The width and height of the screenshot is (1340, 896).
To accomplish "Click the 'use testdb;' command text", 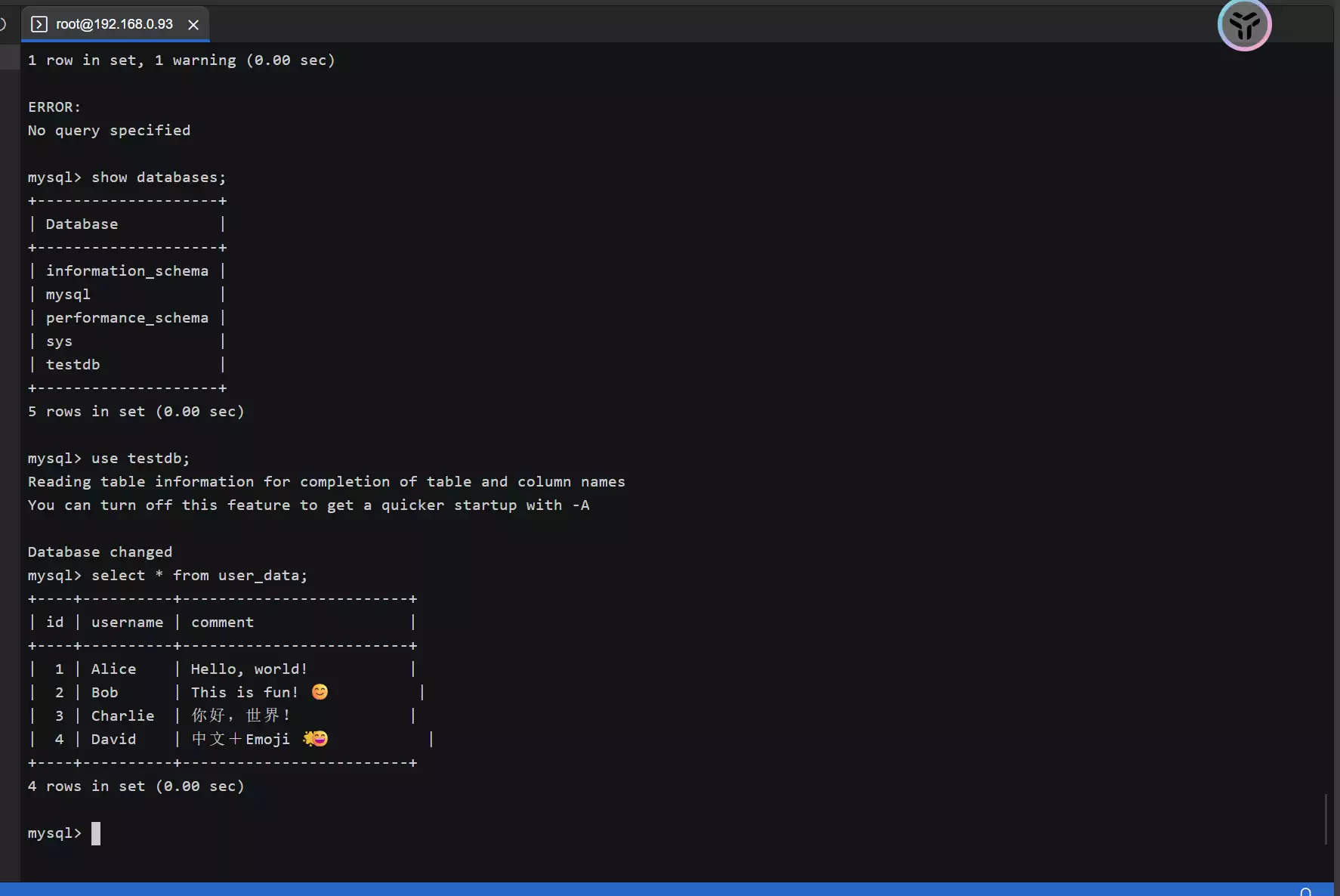I will click(x=140, y=459).
